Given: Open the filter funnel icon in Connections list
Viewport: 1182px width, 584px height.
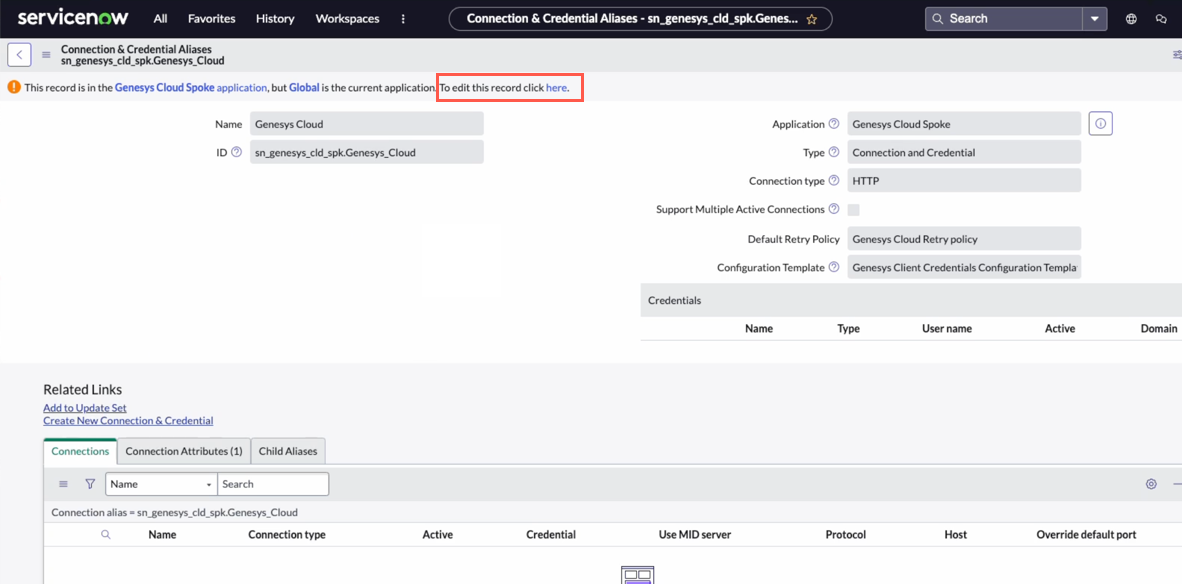Looking at the screenshot, I should [x=90, y=484].
